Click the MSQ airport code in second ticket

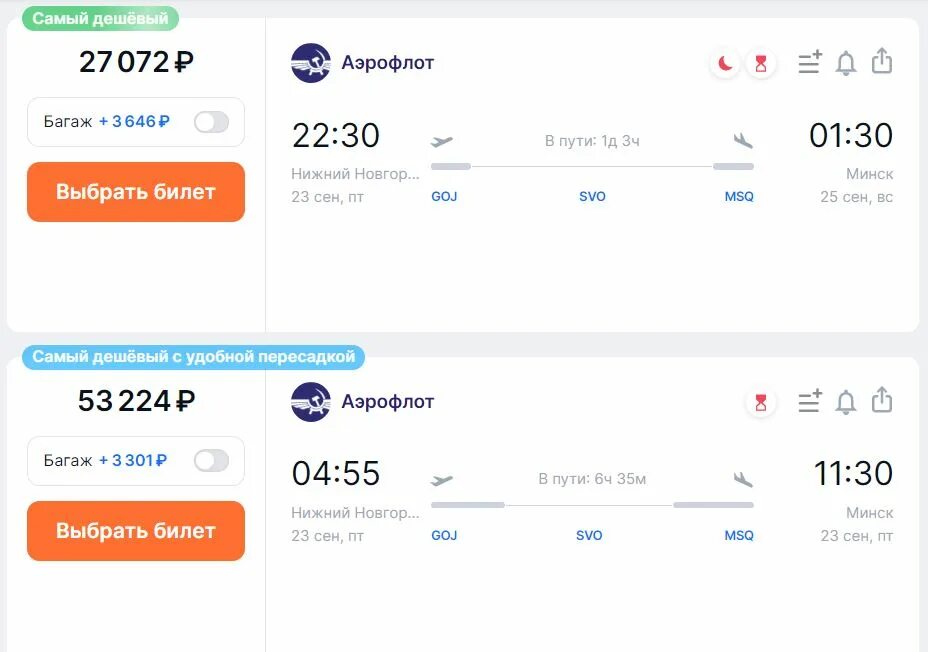[x=739, y=536]
